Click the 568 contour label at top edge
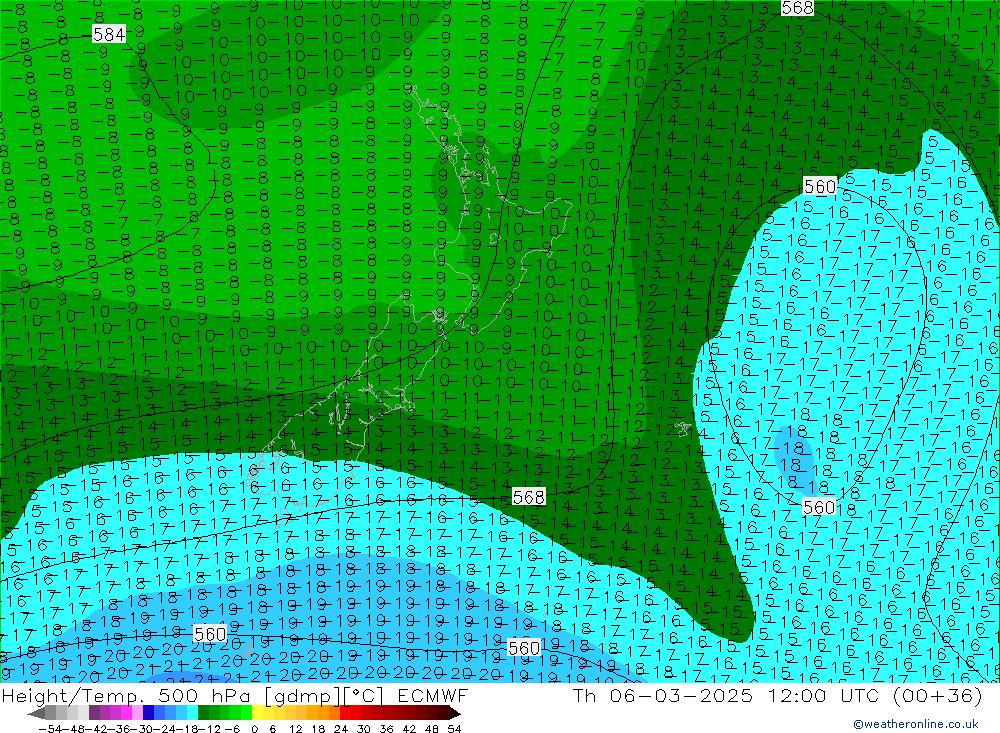The height and width of the screenshot is (733, 1000). (798, 8)
